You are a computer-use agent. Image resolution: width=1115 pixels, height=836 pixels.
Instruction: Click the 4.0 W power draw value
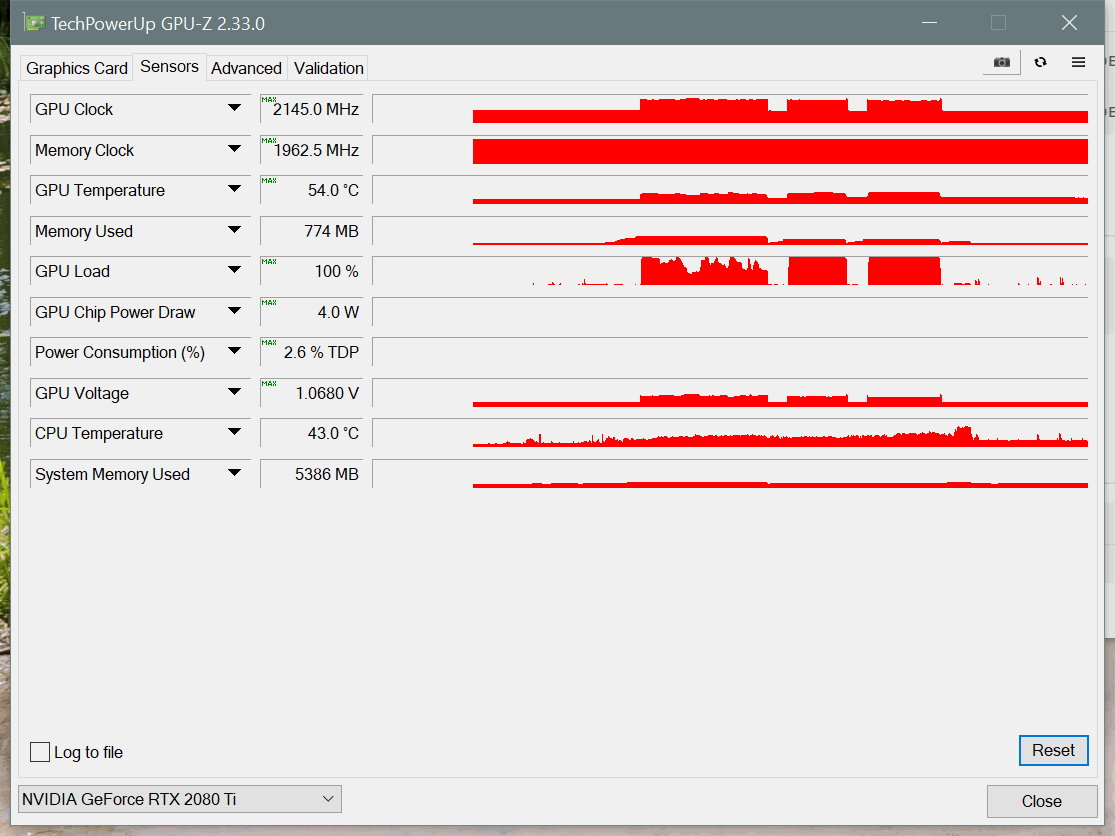[311, 312]
